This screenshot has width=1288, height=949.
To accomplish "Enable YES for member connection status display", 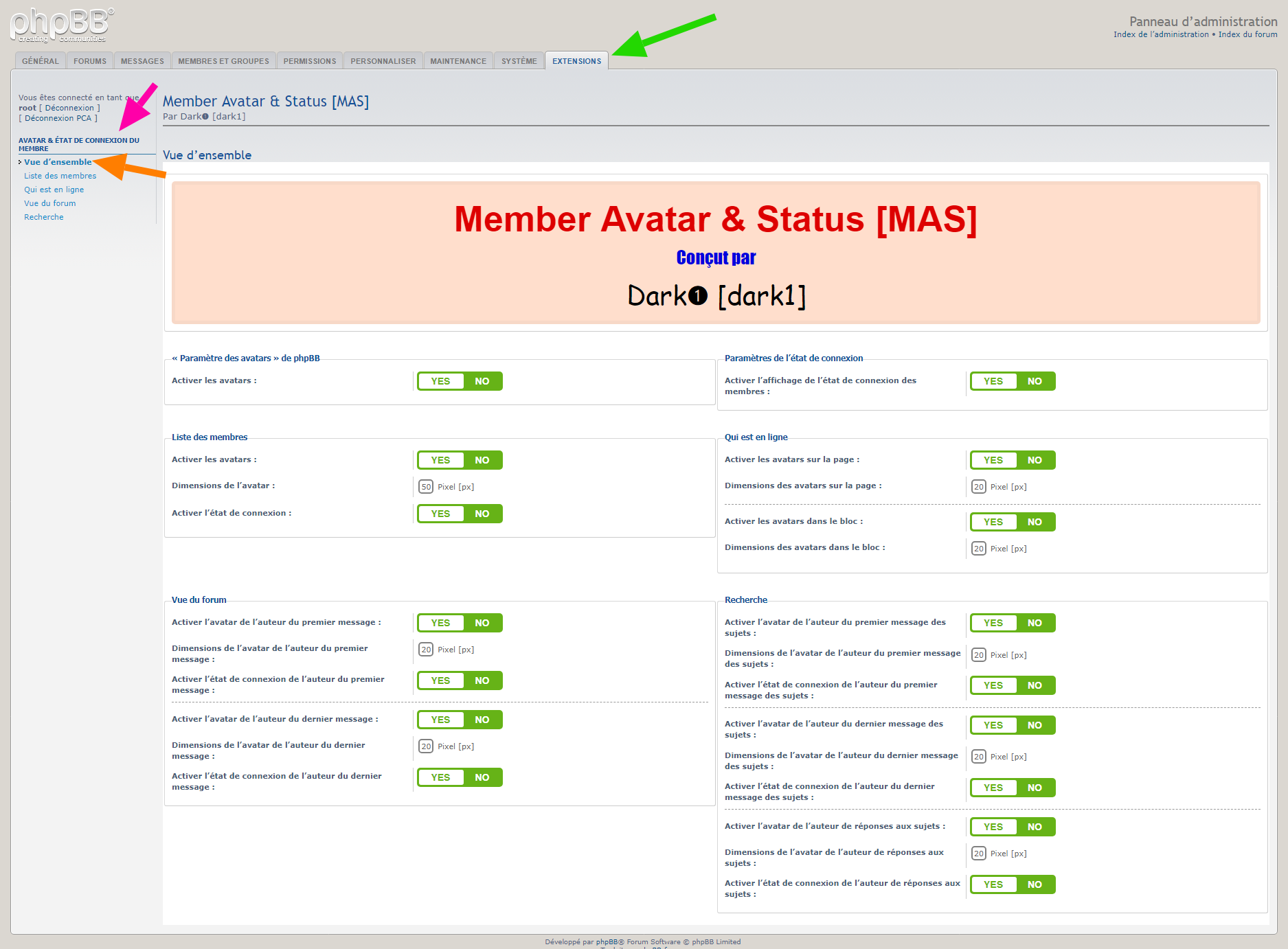I will pos(993,381).
